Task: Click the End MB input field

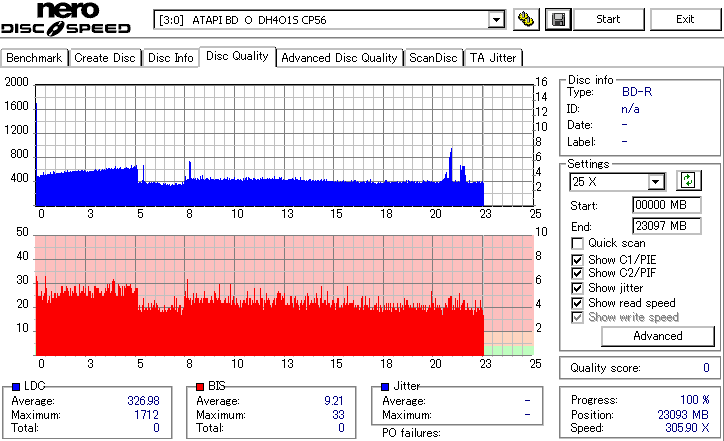Action: (666, 226)
